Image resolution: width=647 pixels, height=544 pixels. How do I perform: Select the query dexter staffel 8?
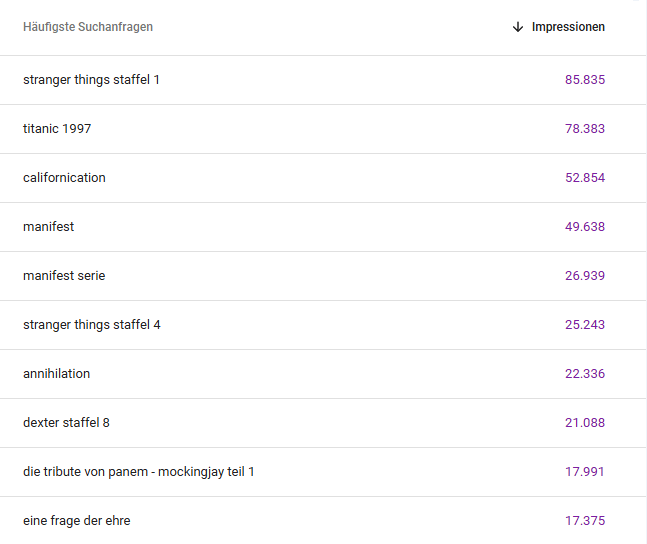tap(66, 423)
